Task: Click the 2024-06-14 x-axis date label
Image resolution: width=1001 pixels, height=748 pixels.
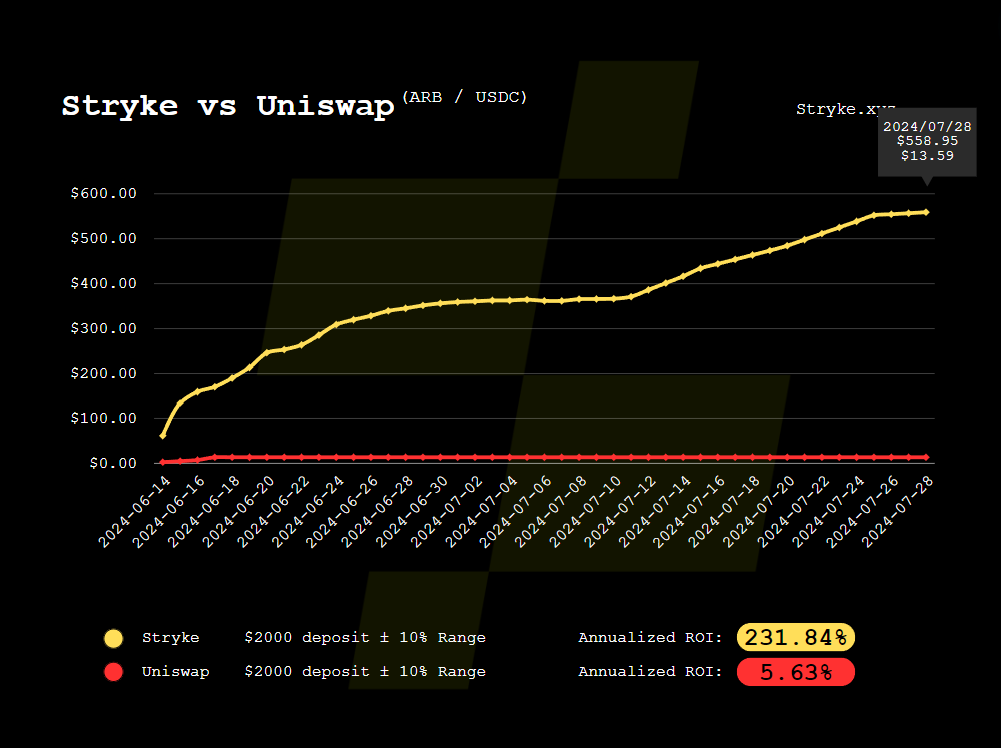Action: click(135, 511)
